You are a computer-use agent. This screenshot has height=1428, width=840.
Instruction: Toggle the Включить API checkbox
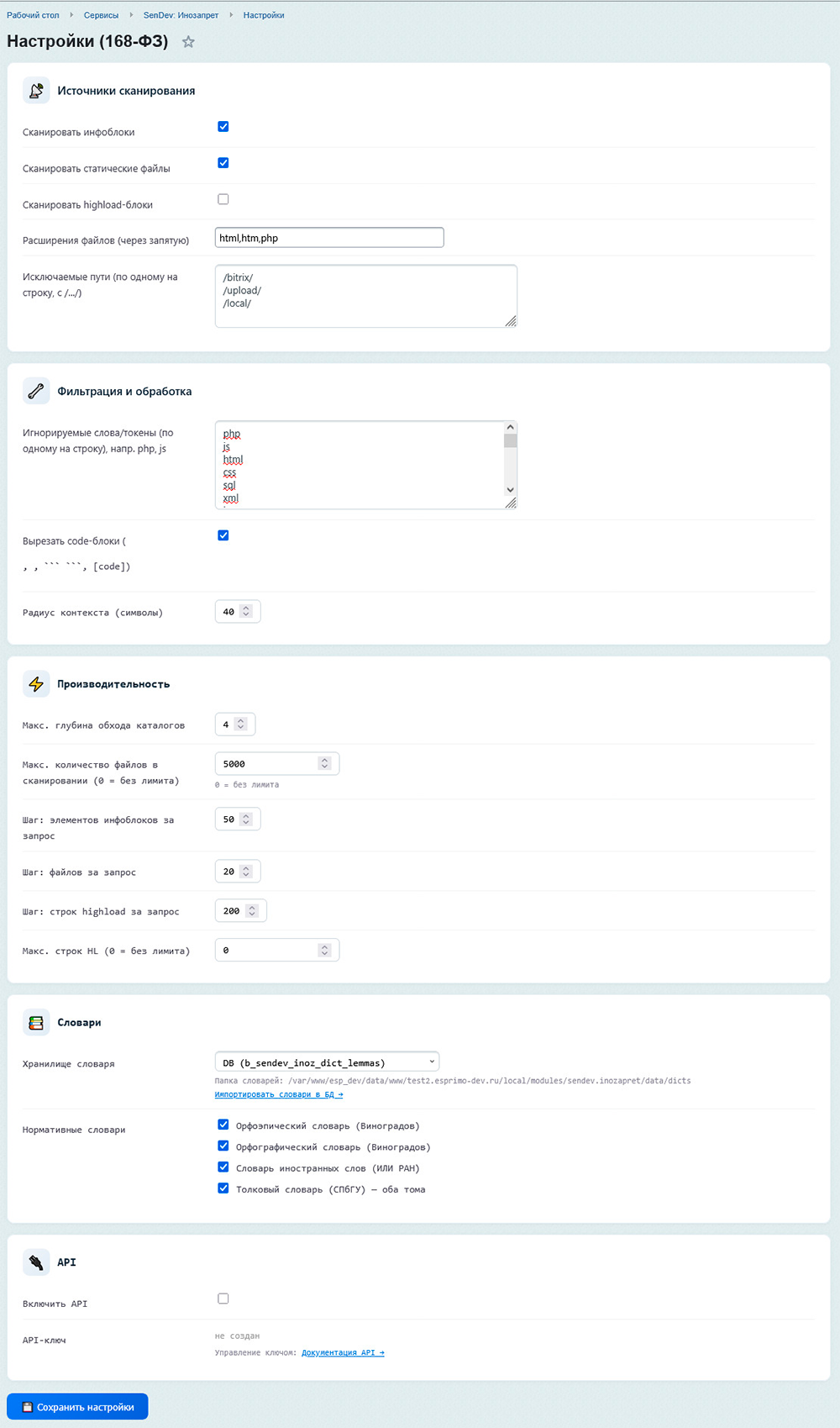(223, 1299)
